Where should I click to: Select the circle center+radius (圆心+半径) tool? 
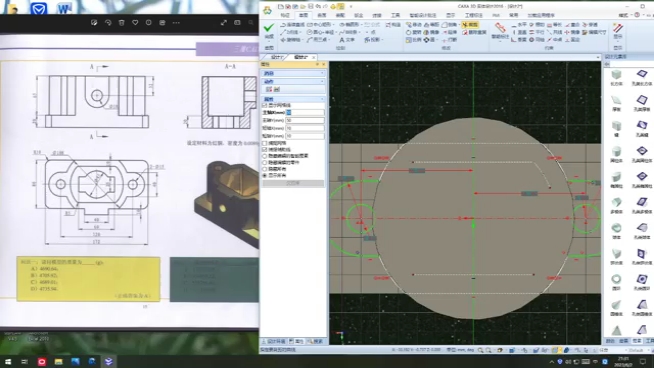[x=320, y=32]
